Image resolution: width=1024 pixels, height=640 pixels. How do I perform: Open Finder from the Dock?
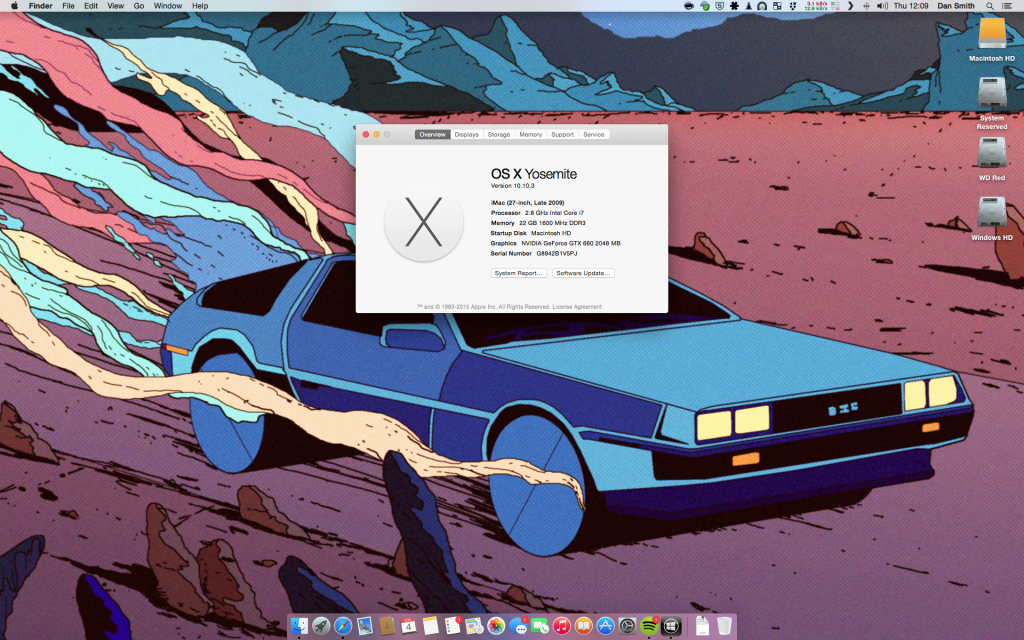(x=299, y=626)
